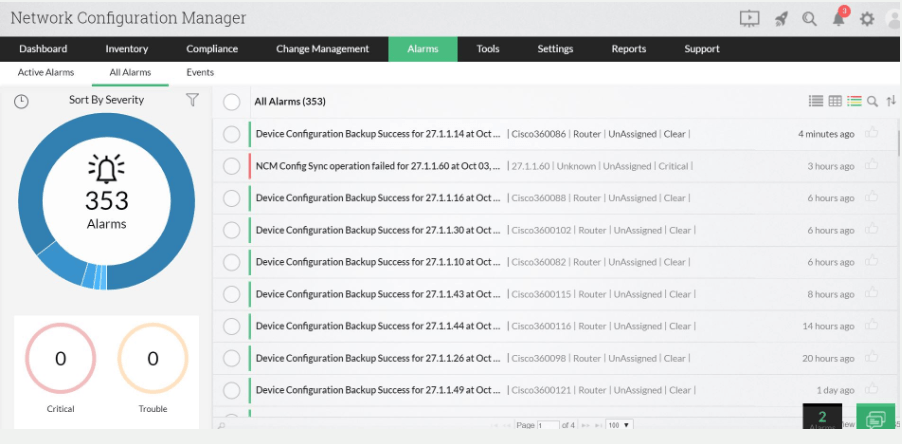Open the user profile avatar menu
Image resolution: width=902 pixels, height=444 pixels.
click(x=893, y=18)
